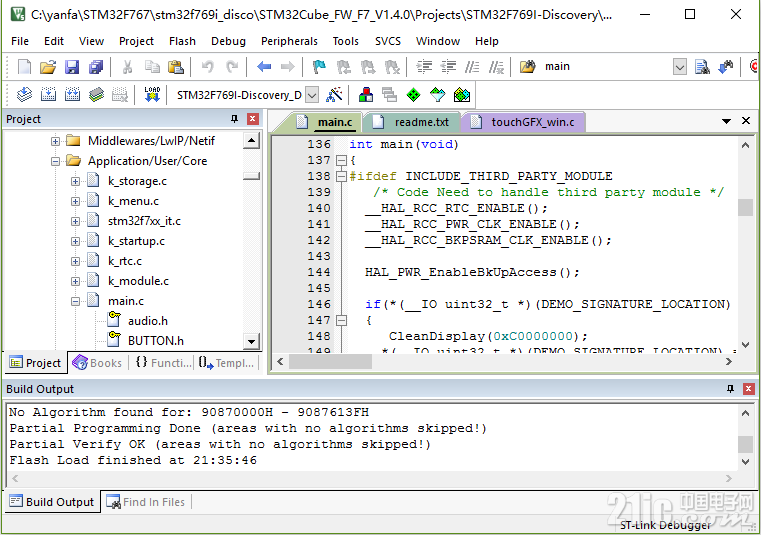This screenshot has width=761, height=535.
Task: Open the File menu
Action: (20, 41)
